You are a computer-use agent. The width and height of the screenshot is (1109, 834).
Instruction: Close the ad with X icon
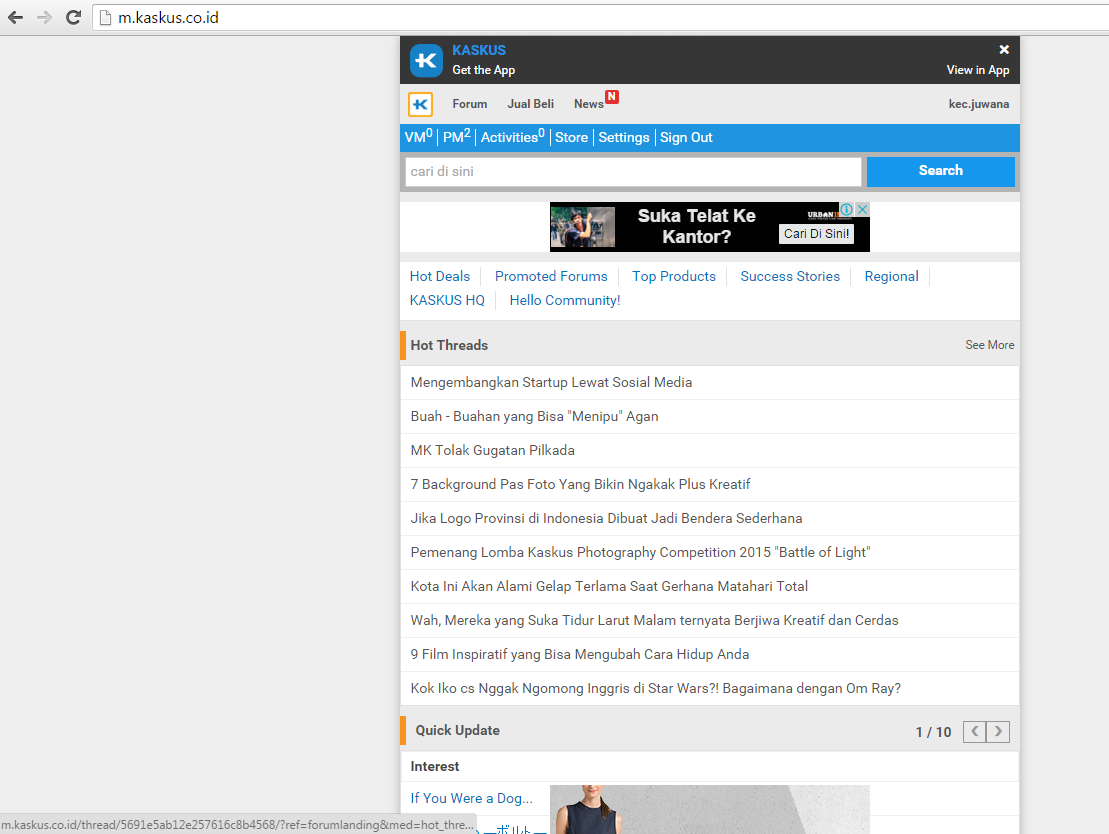point(862,209)
